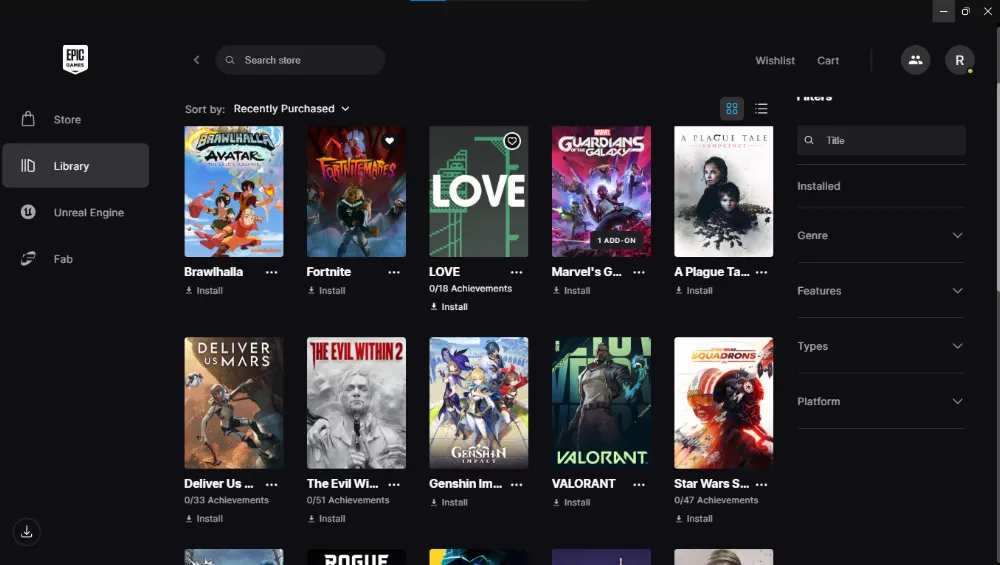Install Genshin Impact
1000x565 pixels.
pyautogui.click(x=449, y=503)
